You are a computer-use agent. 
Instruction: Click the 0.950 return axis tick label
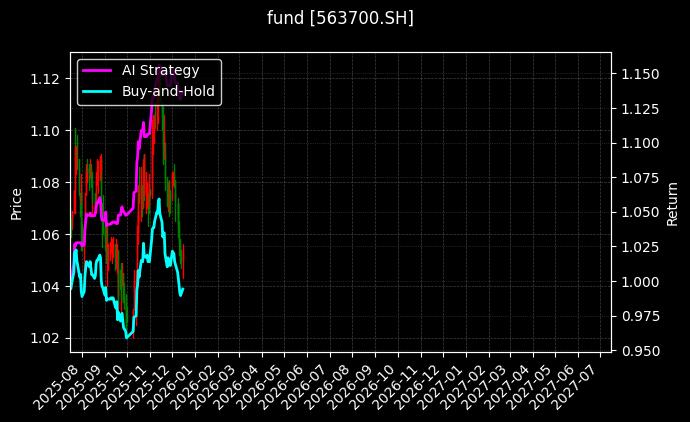[639, 351]
